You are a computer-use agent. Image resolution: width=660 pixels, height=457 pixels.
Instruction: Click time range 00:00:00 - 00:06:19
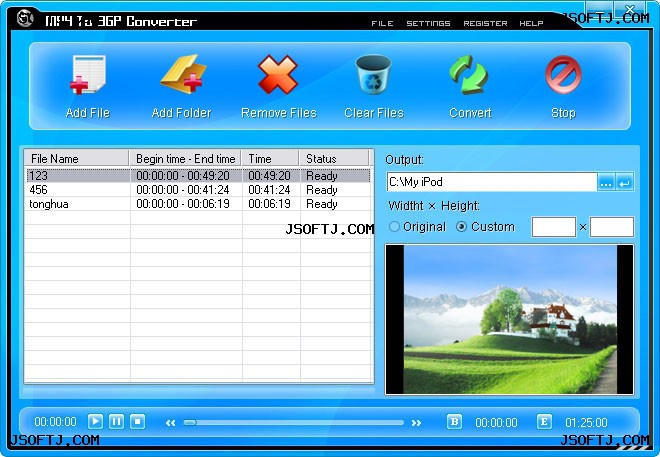(x=183, y=204)
